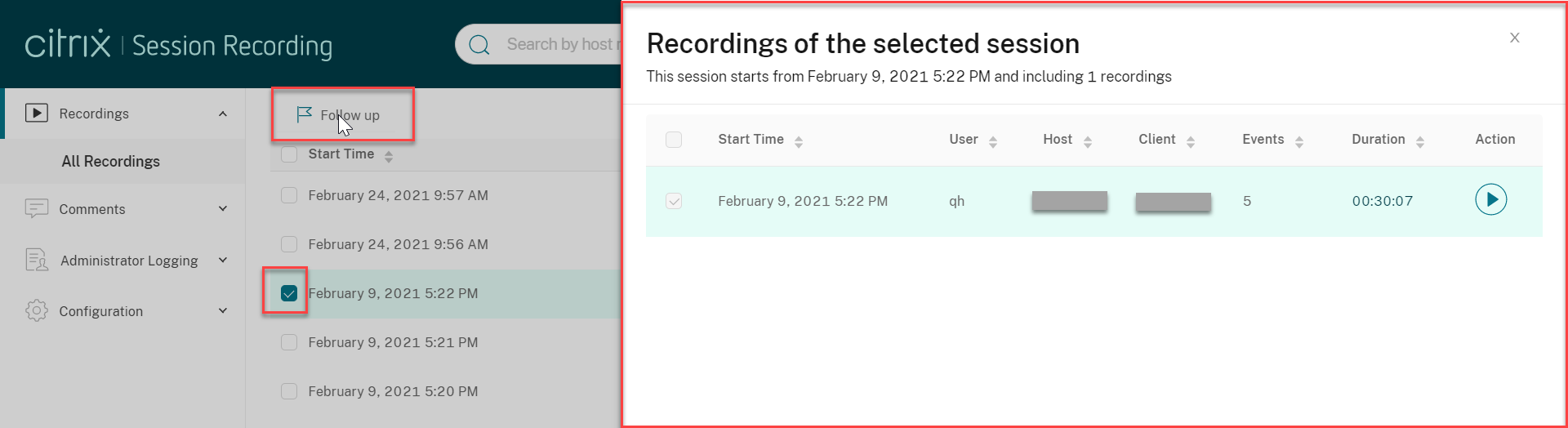Click the Recordings play icon in sidebar

pos(37,113)
